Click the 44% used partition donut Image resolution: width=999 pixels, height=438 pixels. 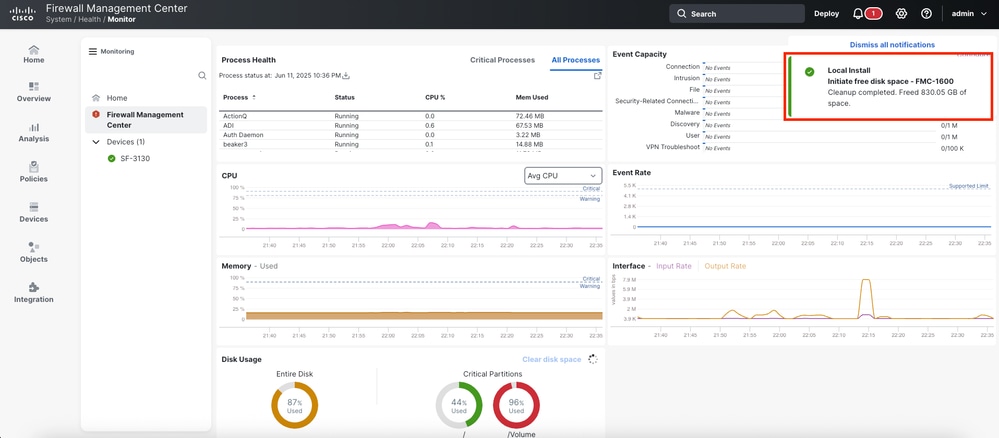(x=459, y=405)
